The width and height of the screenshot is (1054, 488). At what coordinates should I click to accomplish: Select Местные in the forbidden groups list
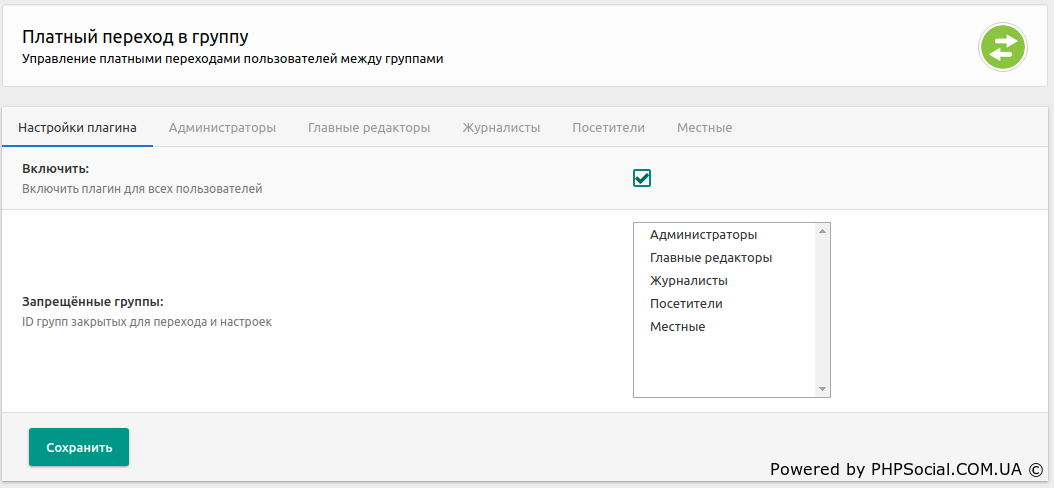coord(677,327)
